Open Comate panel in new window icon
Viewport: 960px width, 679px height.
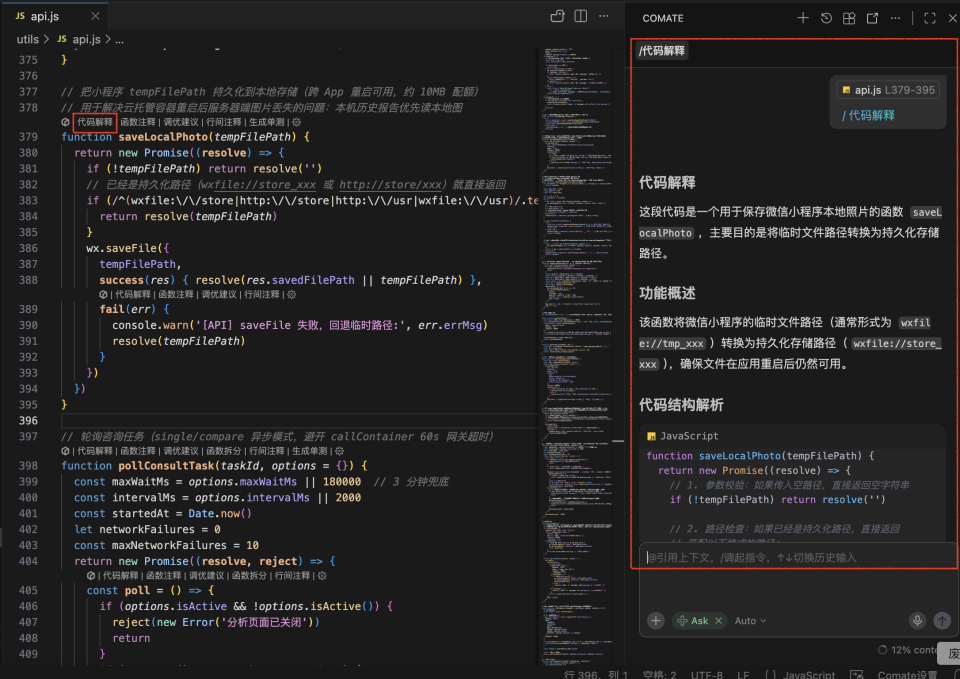click(x=872, y=18)
